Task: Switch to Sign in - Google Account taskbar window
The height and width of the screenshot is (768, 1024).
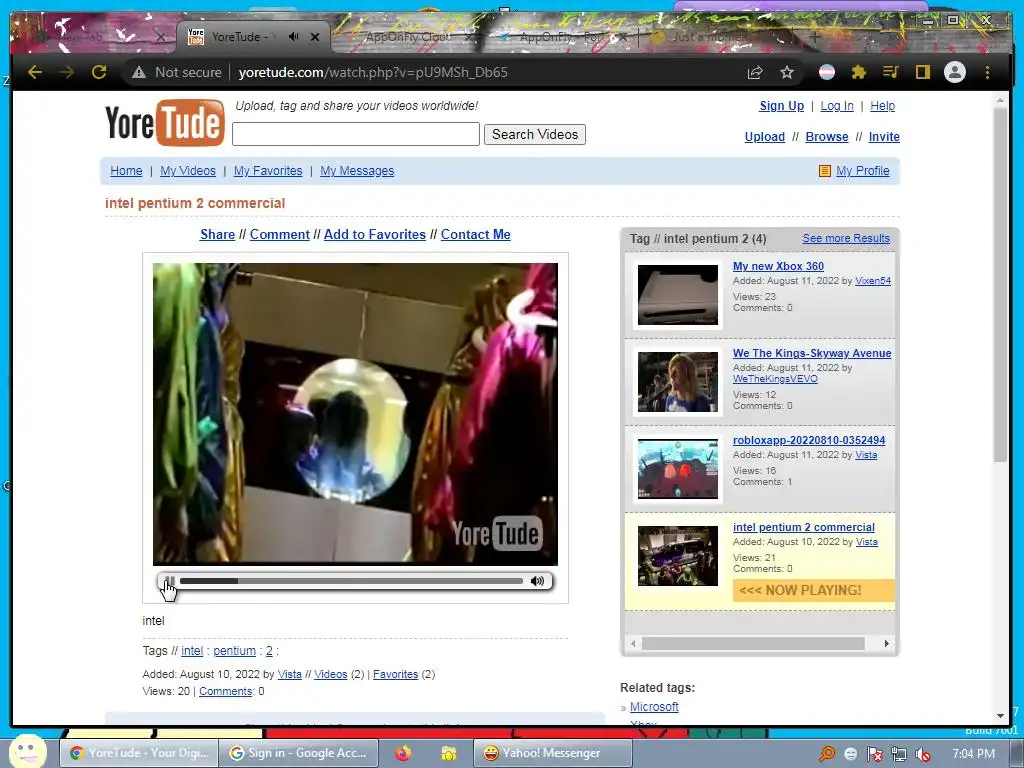Action: pyautogui.click(x=298, y=753)
